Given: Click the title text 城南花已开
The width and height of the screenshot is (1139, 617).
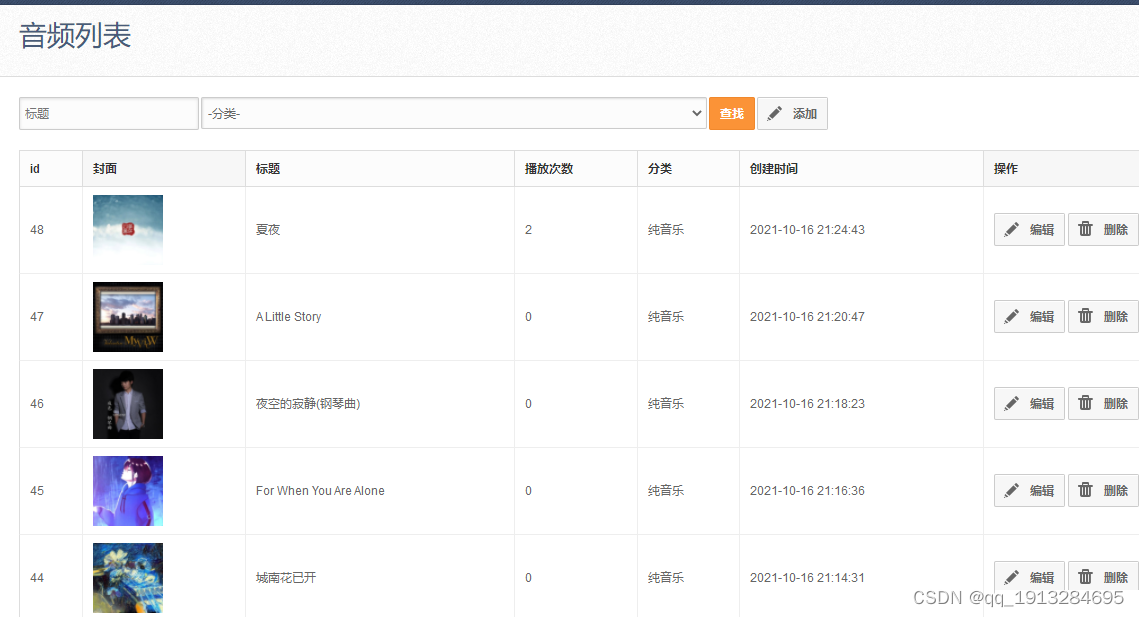Looking at the screenshot, I should click(286, 578).
